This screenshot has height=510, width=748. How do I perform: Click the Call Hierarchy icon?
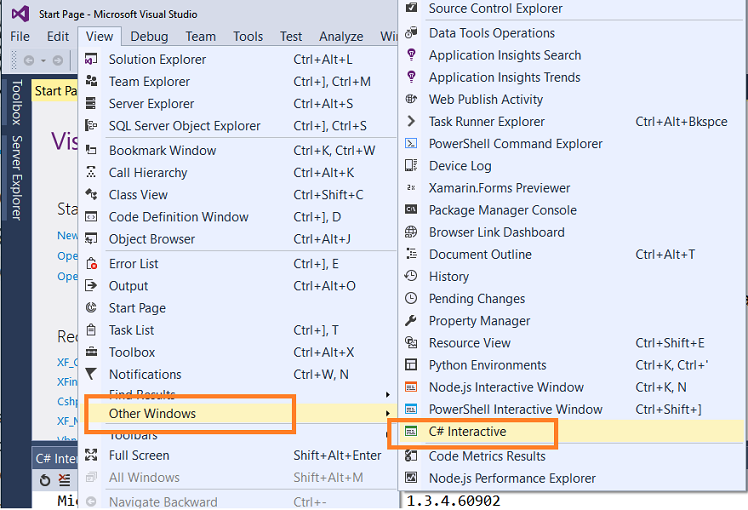91,172
